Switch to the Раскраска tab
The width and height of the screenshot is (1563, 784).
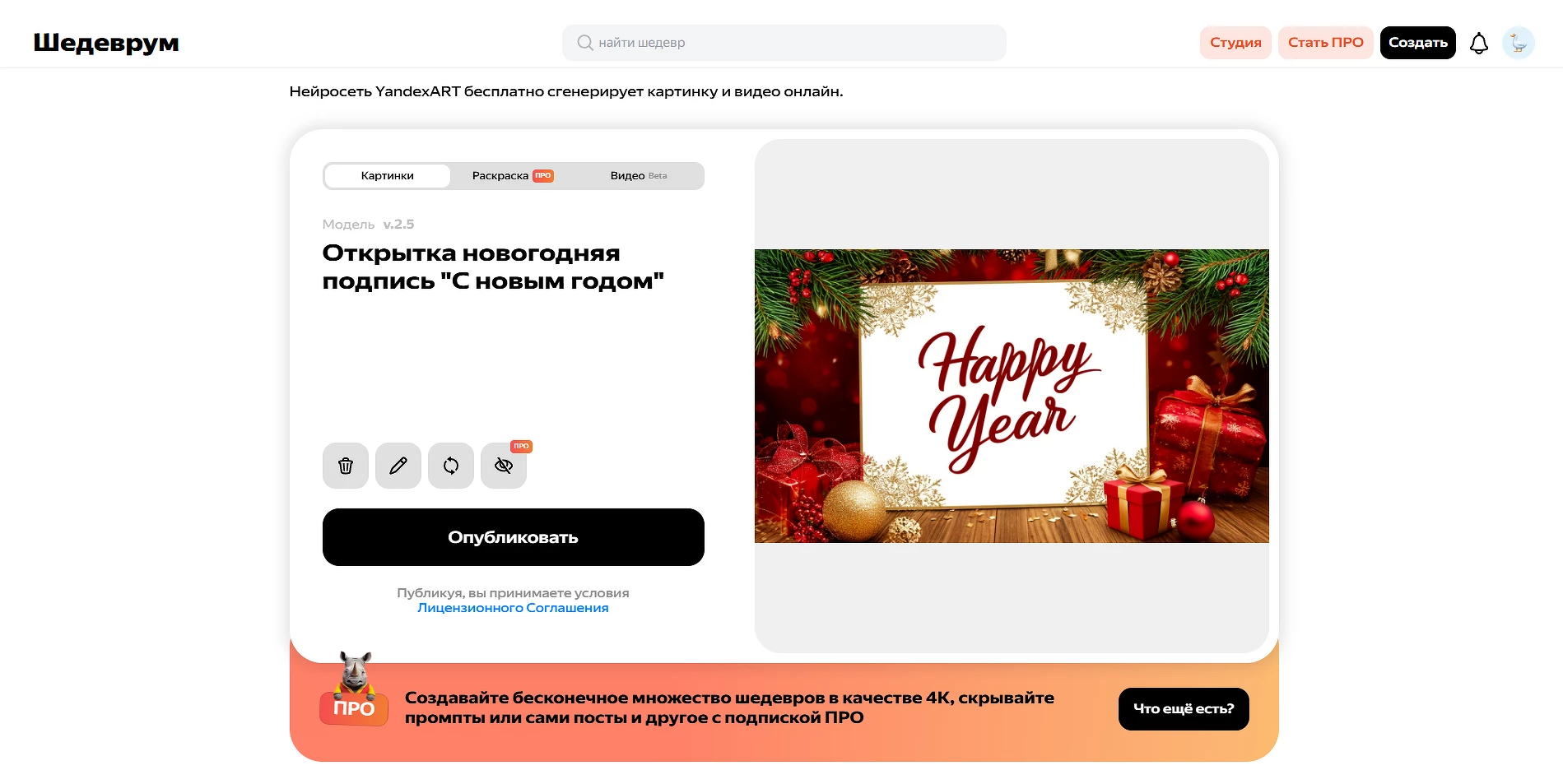click(x=513, y=176)
